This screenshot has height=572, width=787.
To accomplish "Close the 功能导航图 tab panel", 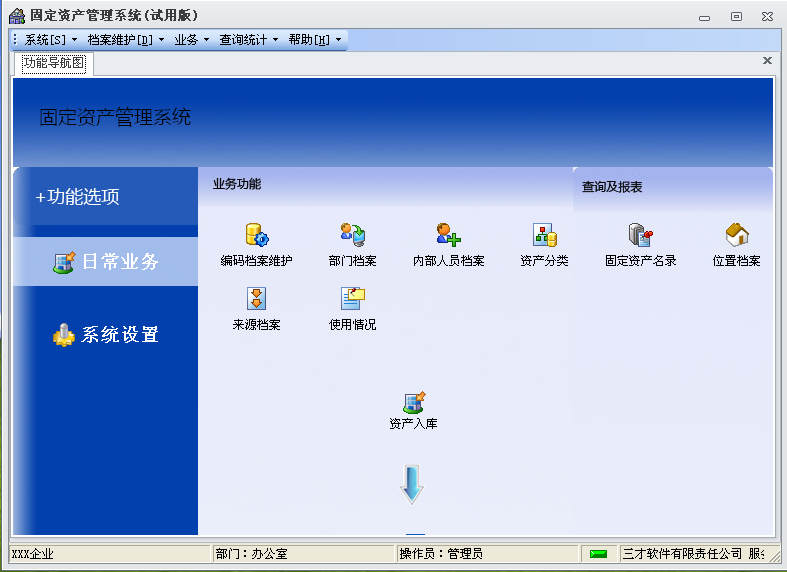I will (x=767, y=61).
